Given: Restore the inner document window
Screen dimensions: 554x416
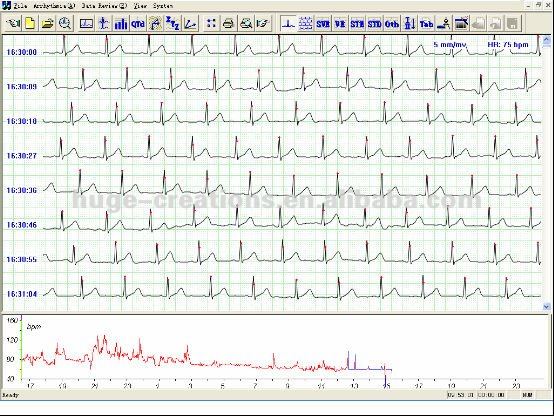Looking at the screenshot, I should click(539, 5).
